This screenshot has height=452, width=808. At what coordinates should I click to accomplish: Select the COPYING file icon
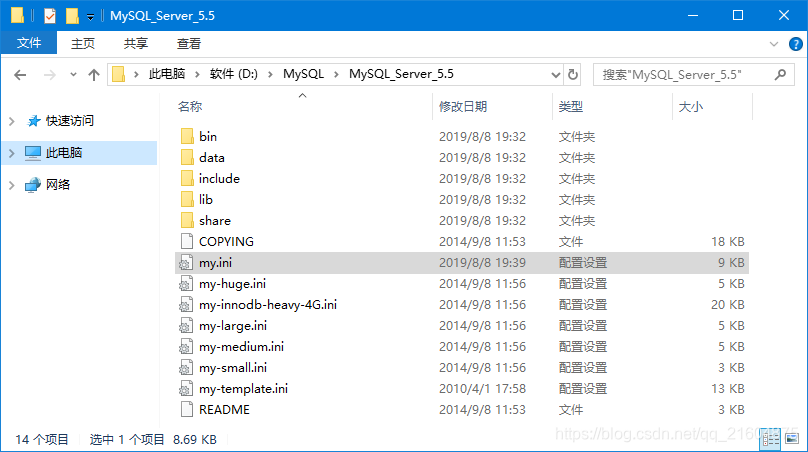click(187, 242)
